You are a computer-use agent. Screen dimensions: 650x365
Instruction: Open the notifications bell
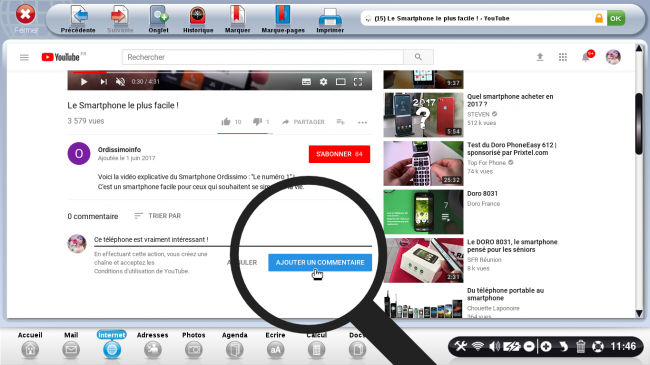coord(586,57)
